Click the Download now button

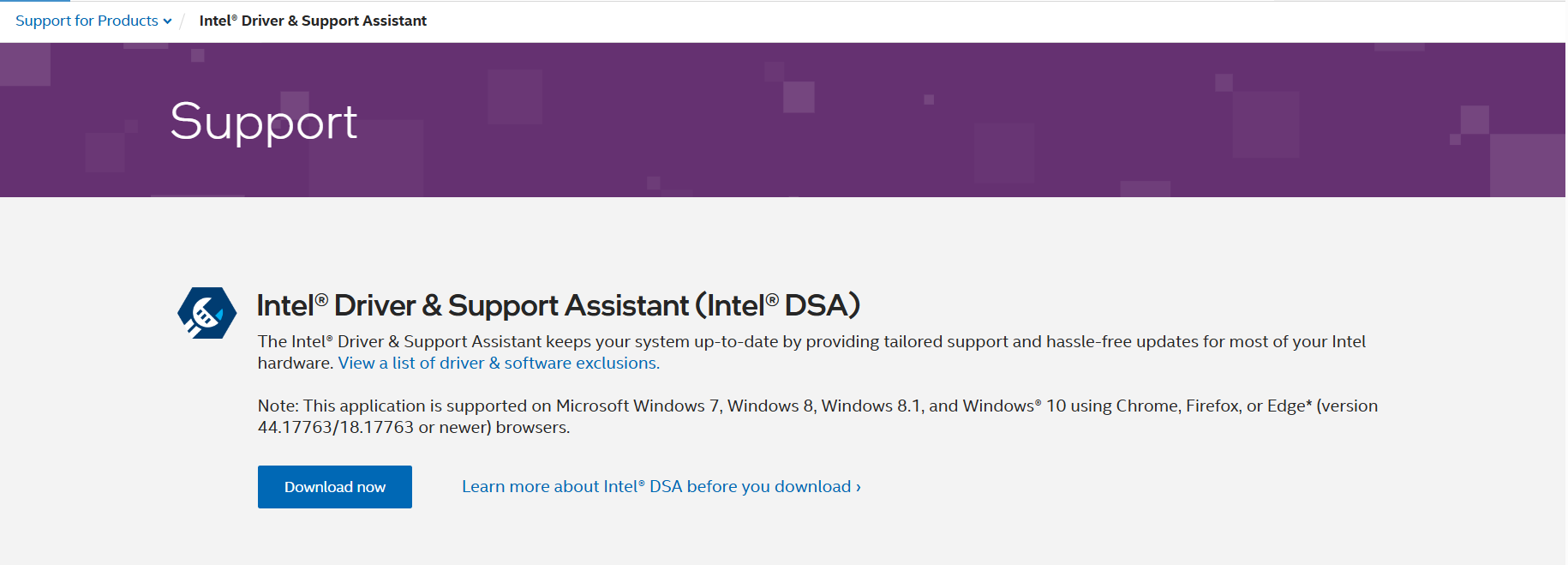[334, 487]
